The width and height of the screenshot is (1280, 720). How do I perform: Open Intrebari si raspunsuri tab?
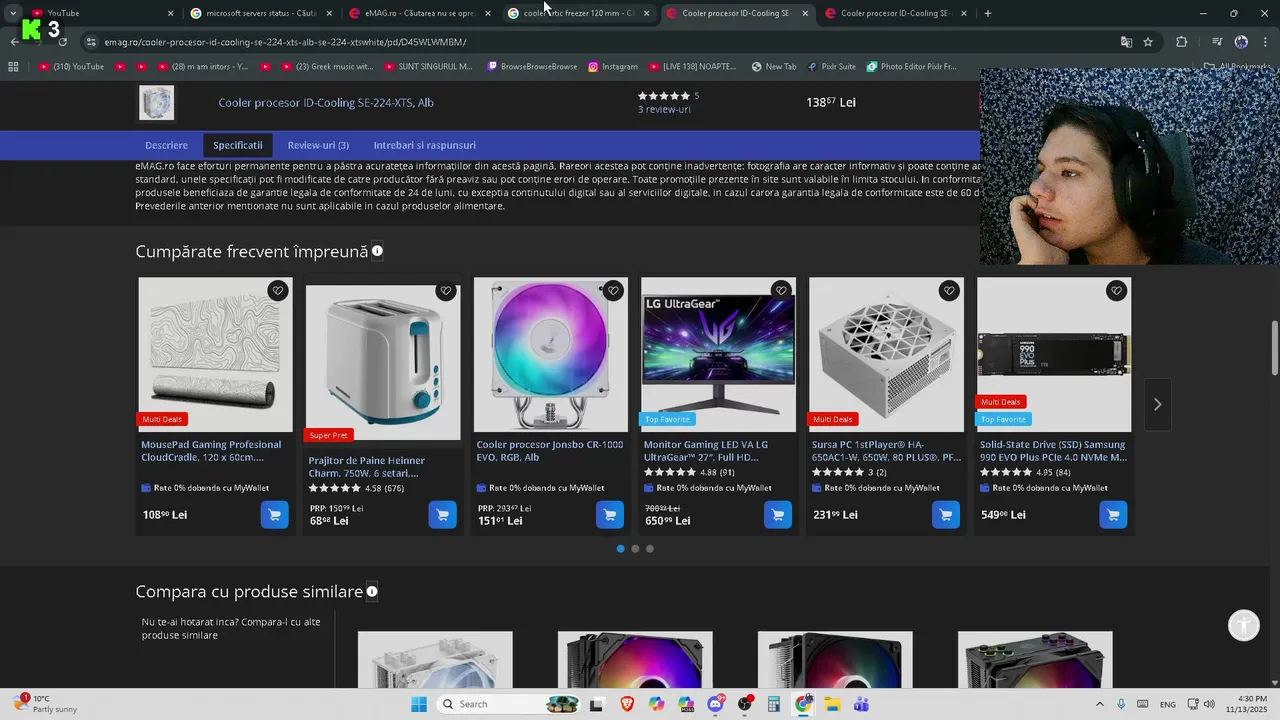tap(425, 145)
